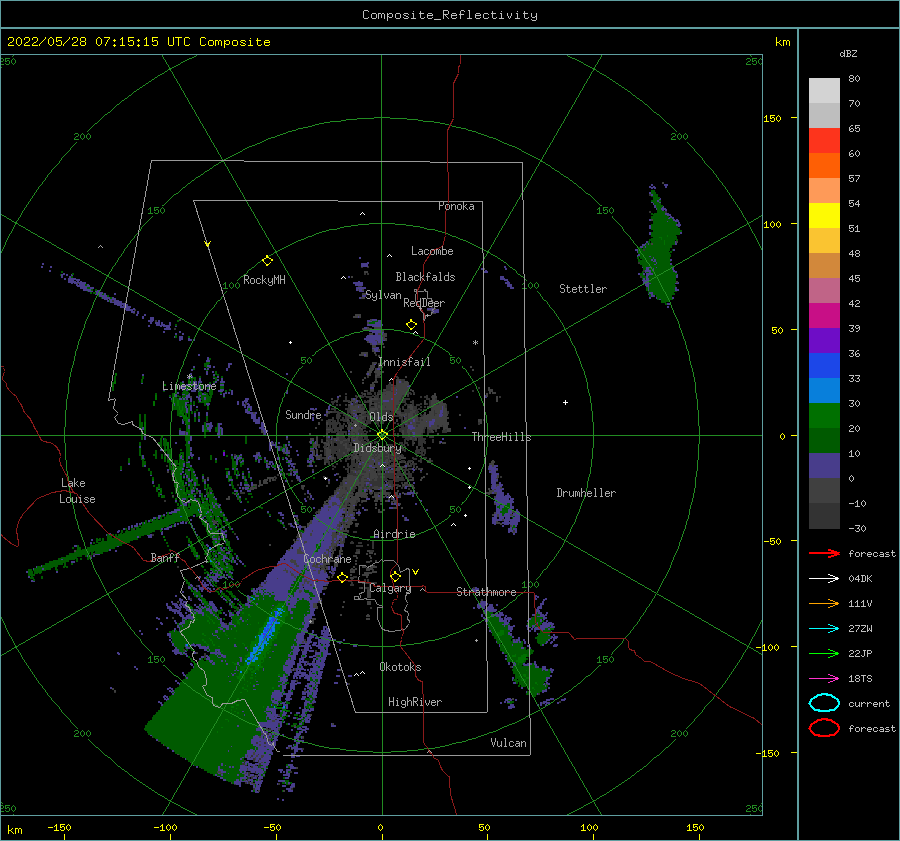Click the blue high-reflectivity streak southwest of Cochrane
This screenshot has height=841, width=900.
[x=265, y=637]
